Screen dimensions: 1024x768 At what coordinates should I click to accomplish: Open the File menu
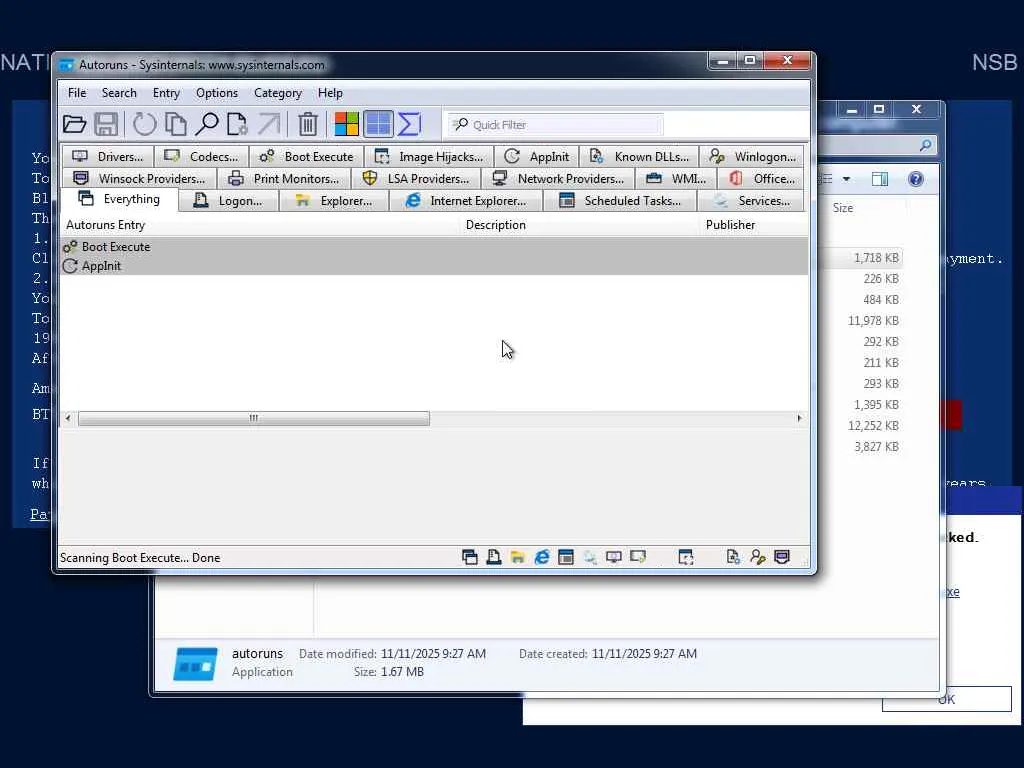77,93
